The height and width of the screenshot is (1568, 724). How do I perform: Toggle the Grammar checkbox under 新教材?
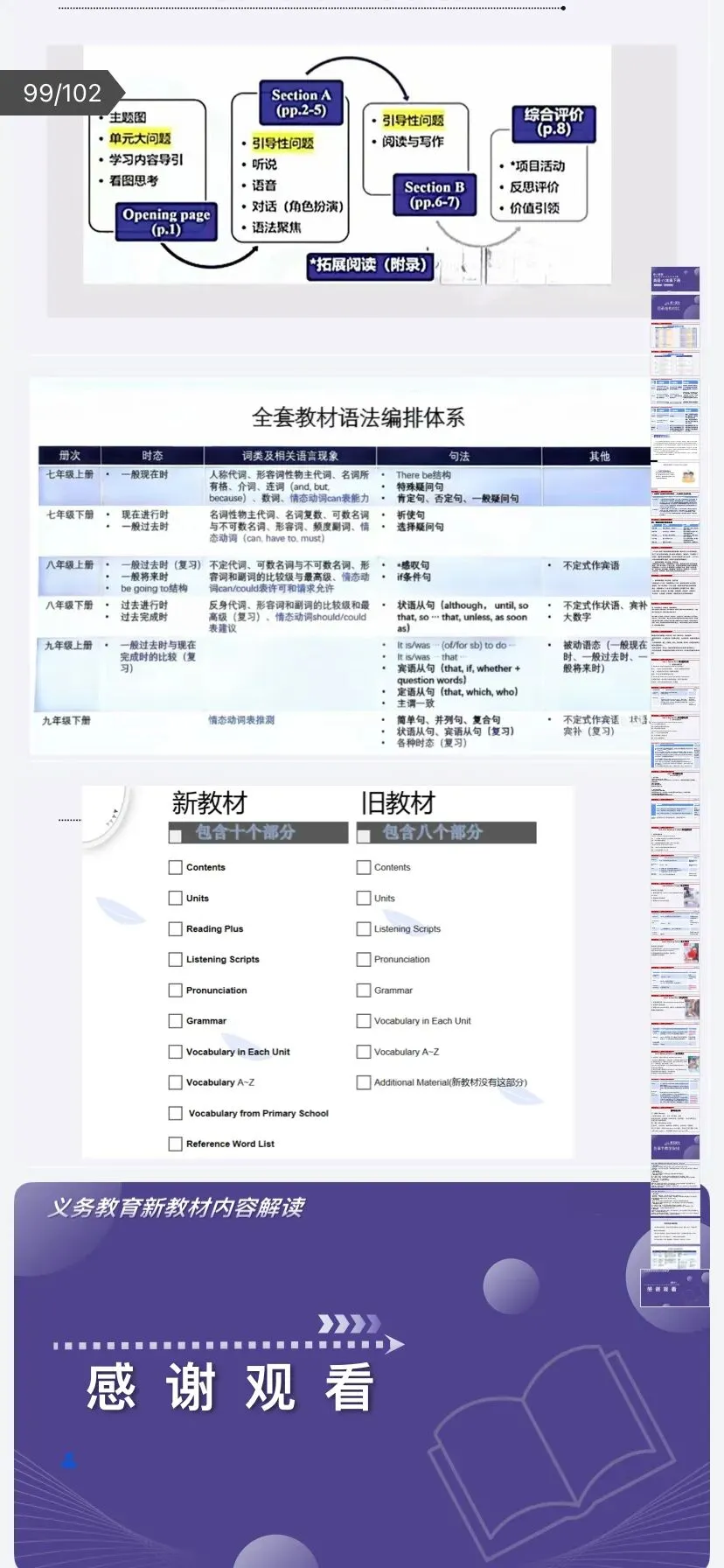point(175,1020)
